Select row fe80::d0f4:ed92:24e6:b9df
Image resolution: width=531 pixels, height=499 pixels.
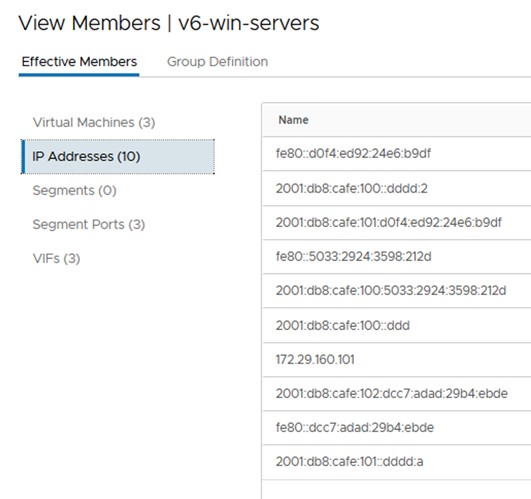(x=397, y=154)
